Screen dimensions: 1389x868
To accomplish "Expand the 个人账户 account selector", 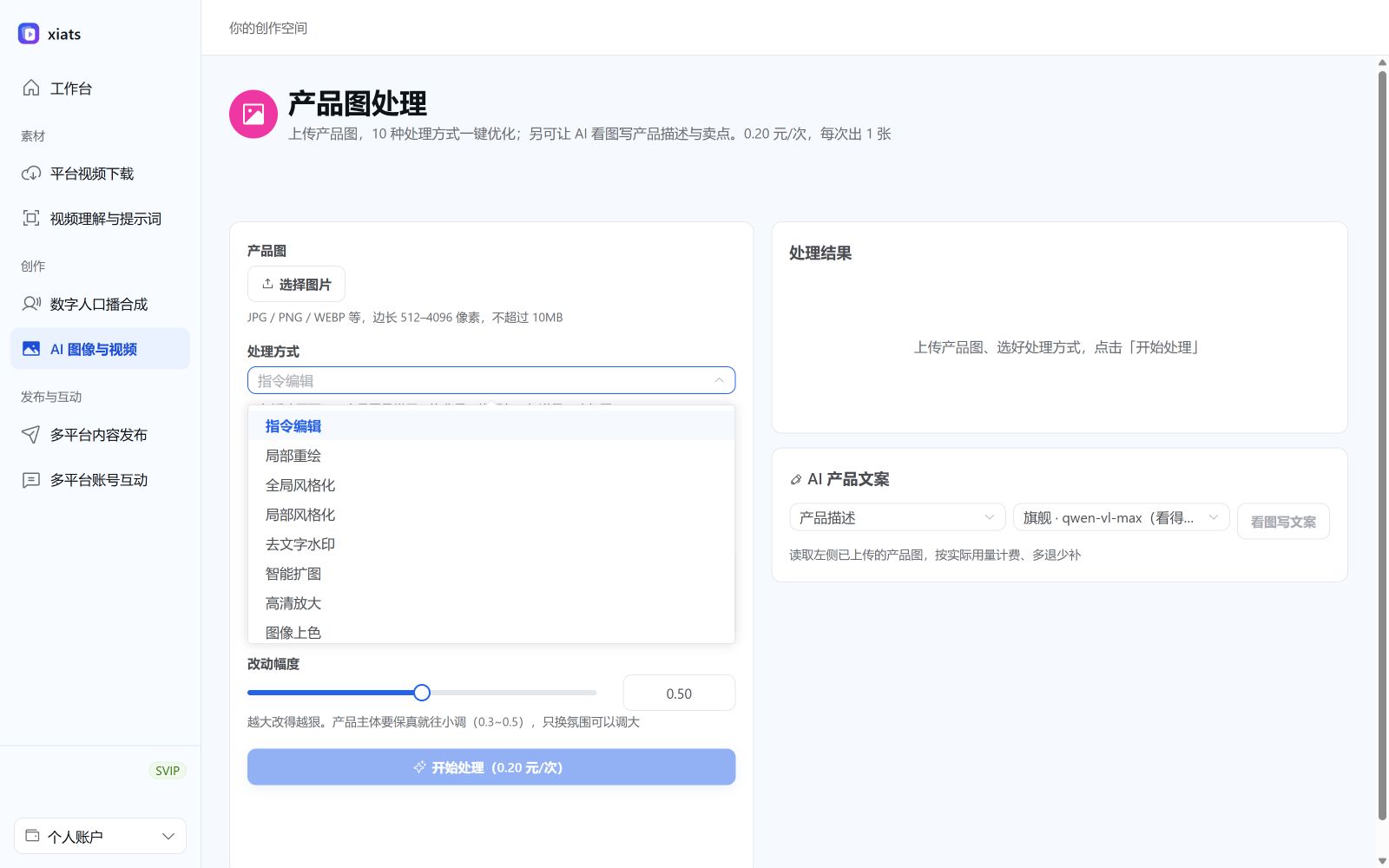I will 100,836.
